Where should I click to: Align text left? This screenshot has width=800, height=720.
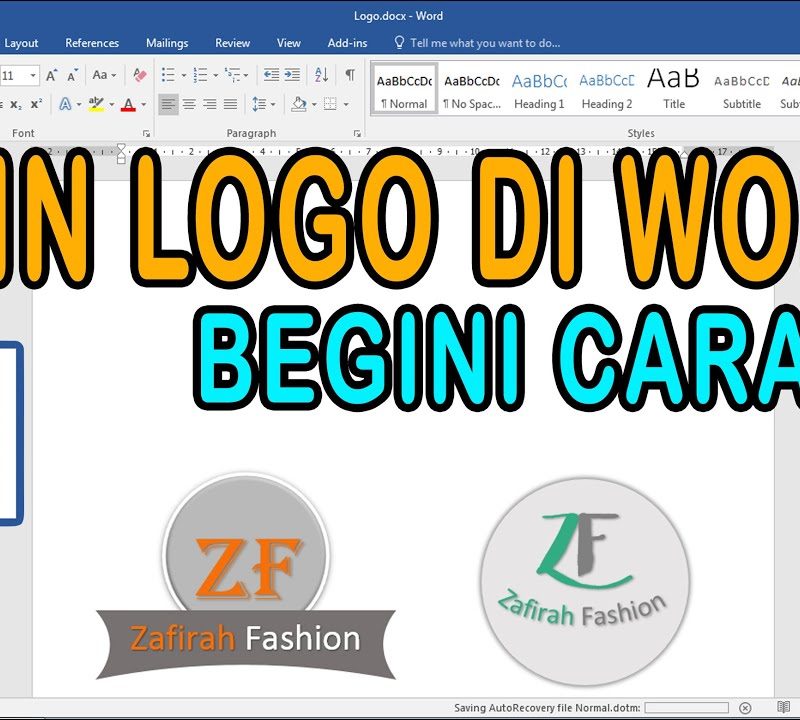click(x=168, y=105)
